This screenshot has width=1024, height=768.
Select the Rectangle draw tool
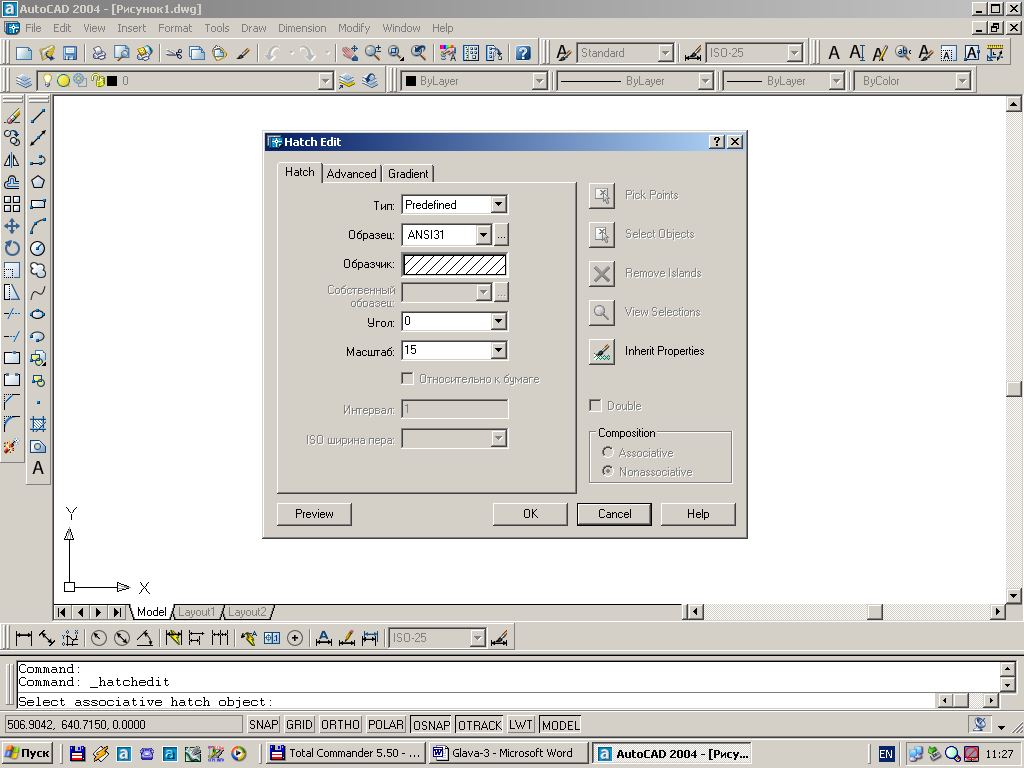38,204
